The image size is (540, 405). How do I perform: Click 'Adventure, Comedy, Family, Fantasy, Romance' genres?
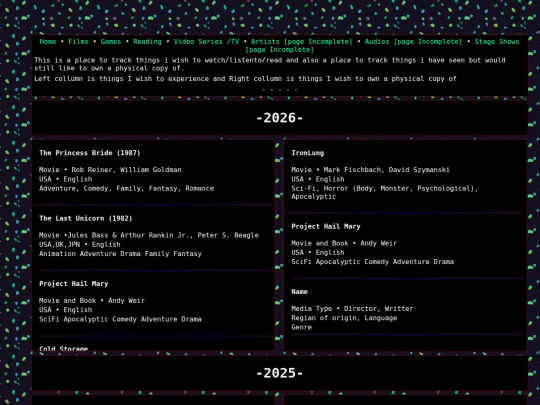click(126, 188)
